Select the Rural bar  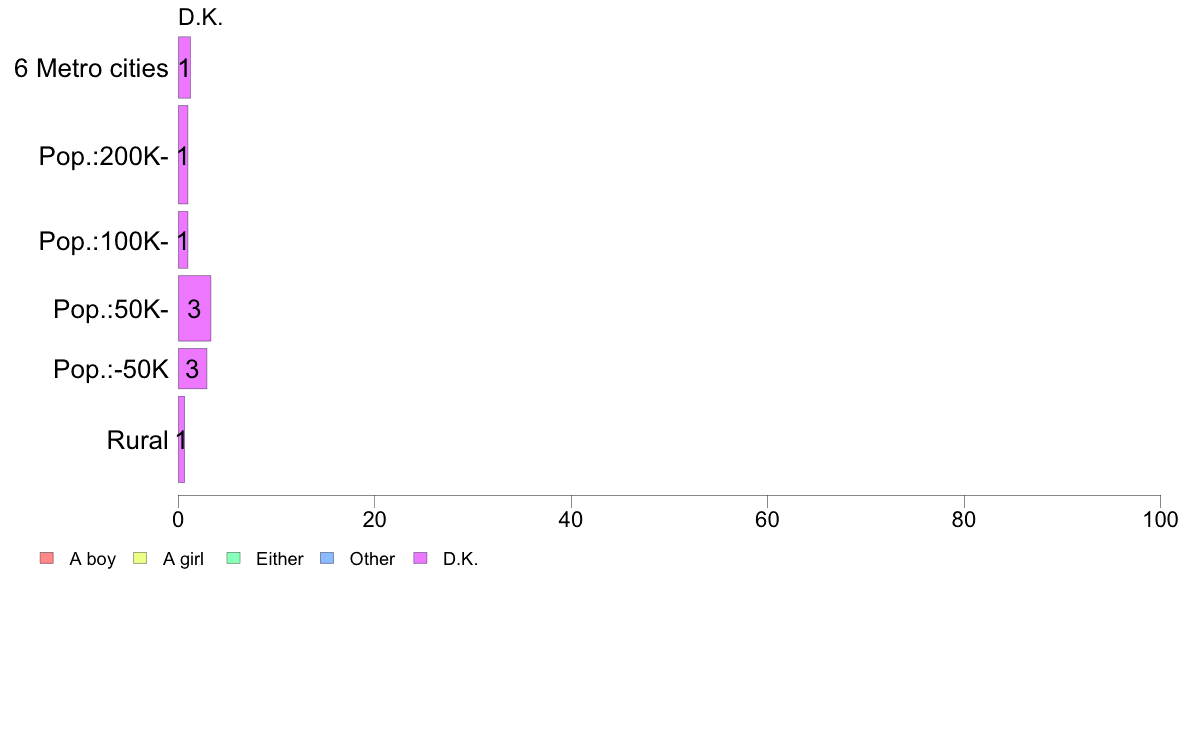(x=181, y=440)
